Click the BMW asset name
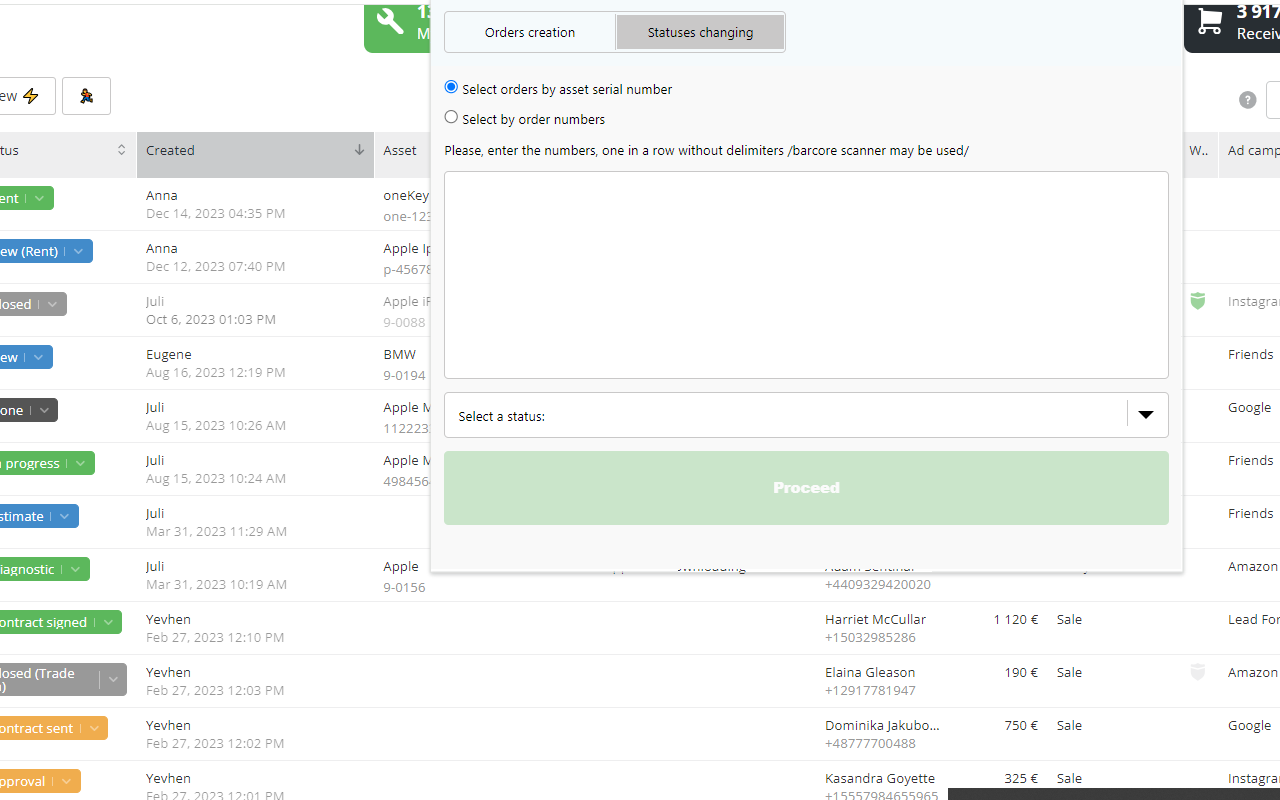 pos(399,354)
